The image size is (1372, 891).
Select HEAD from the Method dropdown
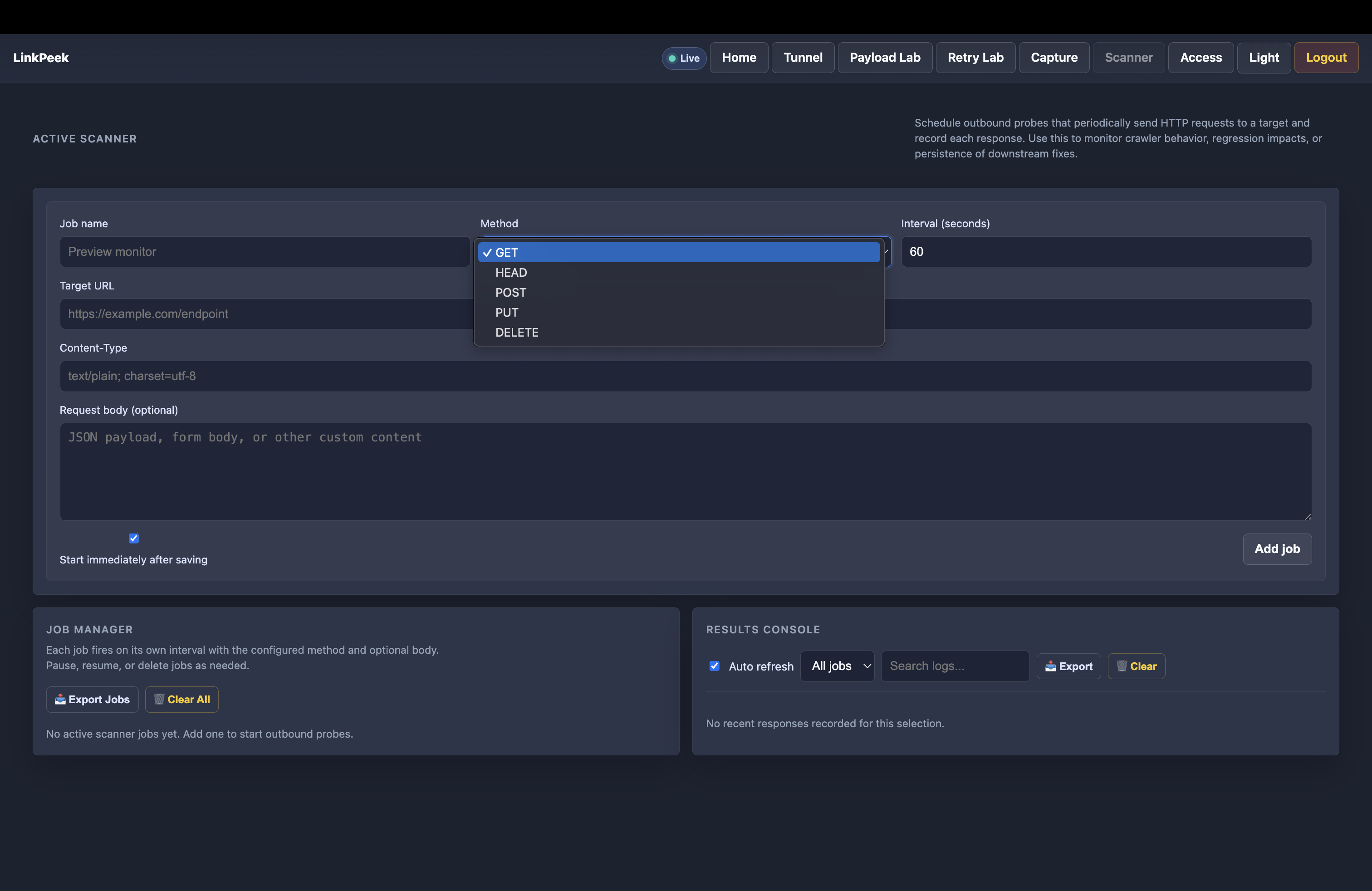point(511,272)
